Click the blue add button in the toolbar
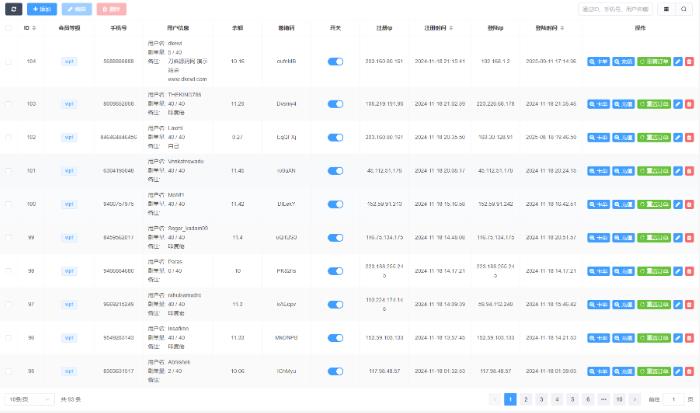The image size is (700, 413). 41,8
